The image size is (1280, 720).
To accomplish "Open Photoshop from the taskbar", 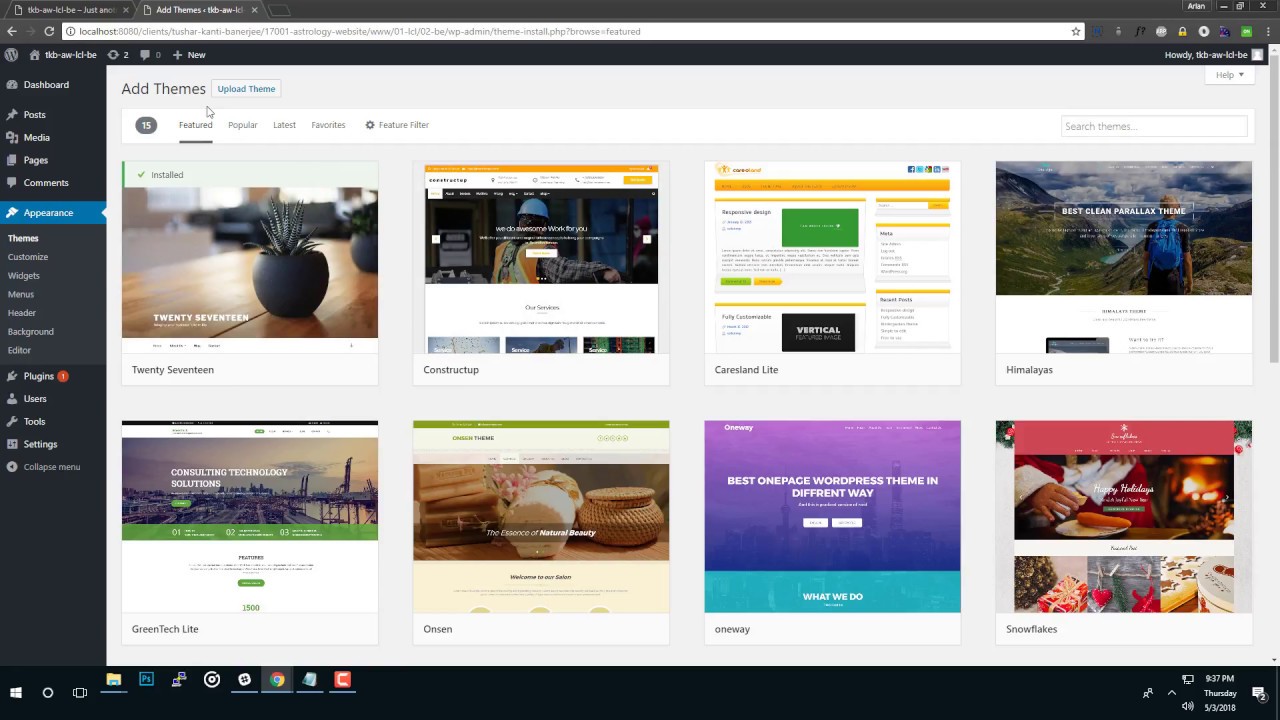I will point(146,680).
